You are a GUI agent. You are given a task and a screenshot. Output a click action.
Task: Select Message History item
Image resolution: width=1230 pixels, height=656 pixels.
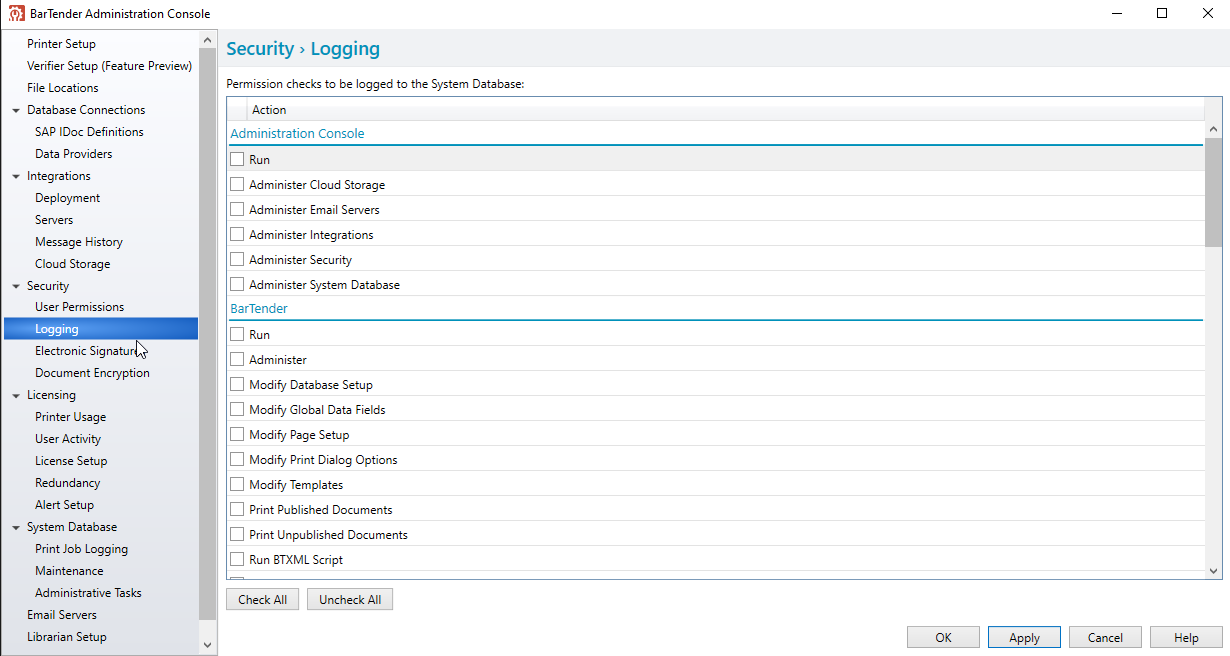79,242
